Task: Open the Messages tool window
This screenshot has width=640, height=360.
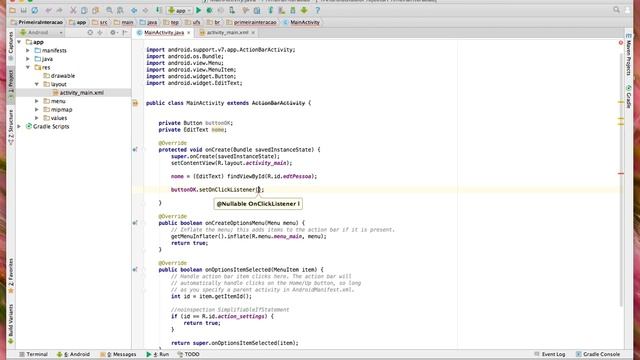Action: coord(118,354)
